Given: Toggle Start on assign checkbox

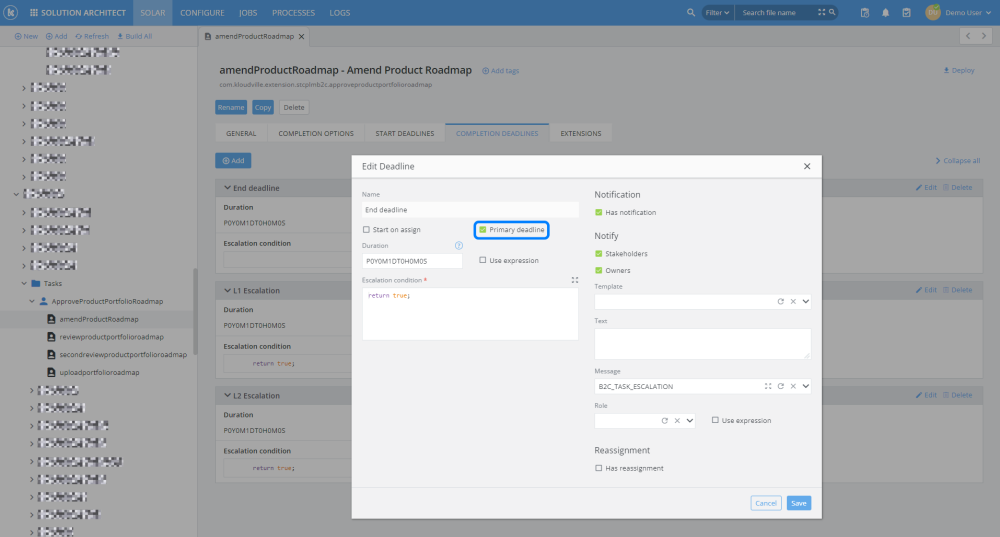Looking at the screenshot, I should click(x=366, y=230).
